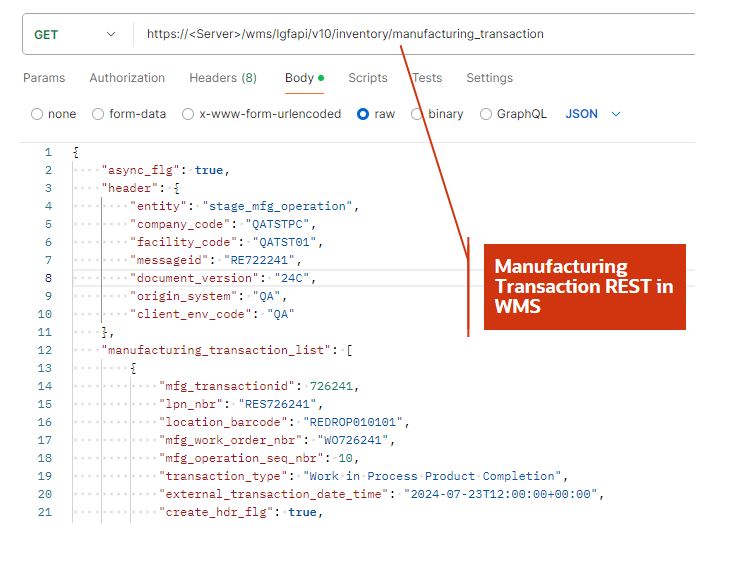This screenshot has width=744, height=567.
Task: Click the "24C" document version value
Action: (x=291, y=279)
